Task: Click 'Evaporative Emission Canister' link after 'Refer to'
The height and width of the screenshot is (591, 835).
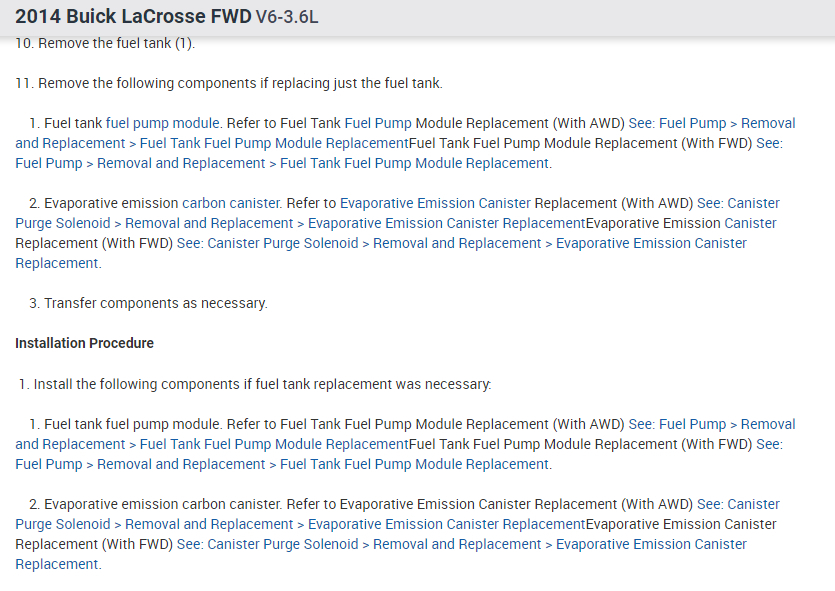Action: pos(435,203)
